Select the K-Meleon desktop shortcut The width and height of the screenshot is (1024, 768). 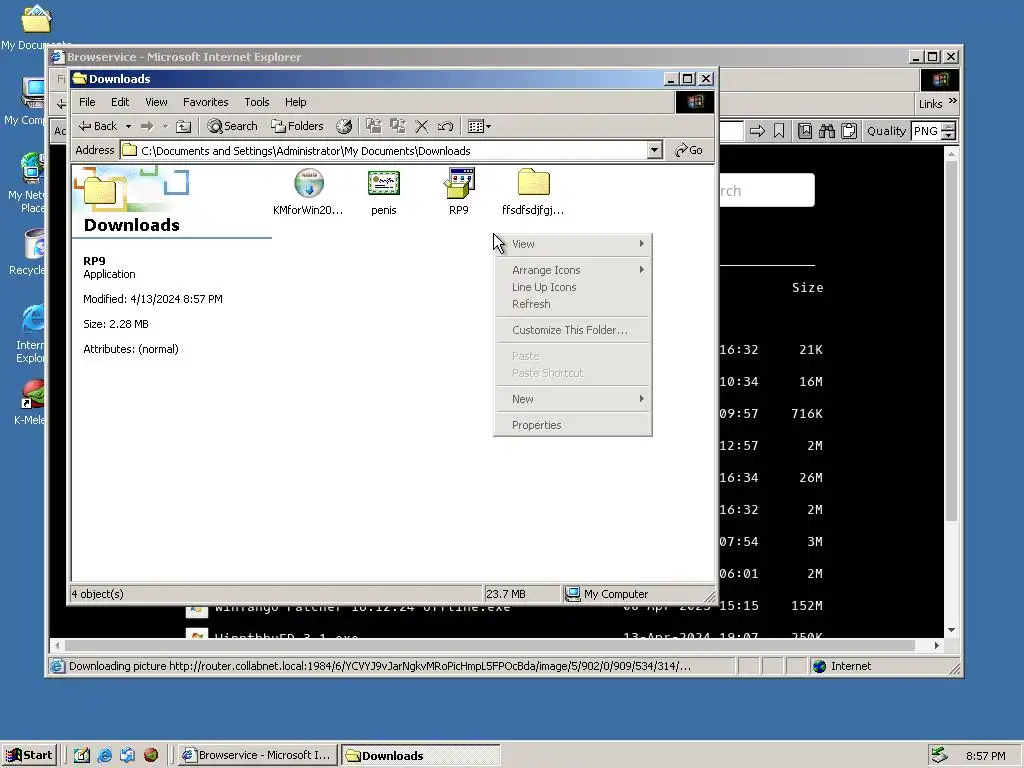point(29,402)
